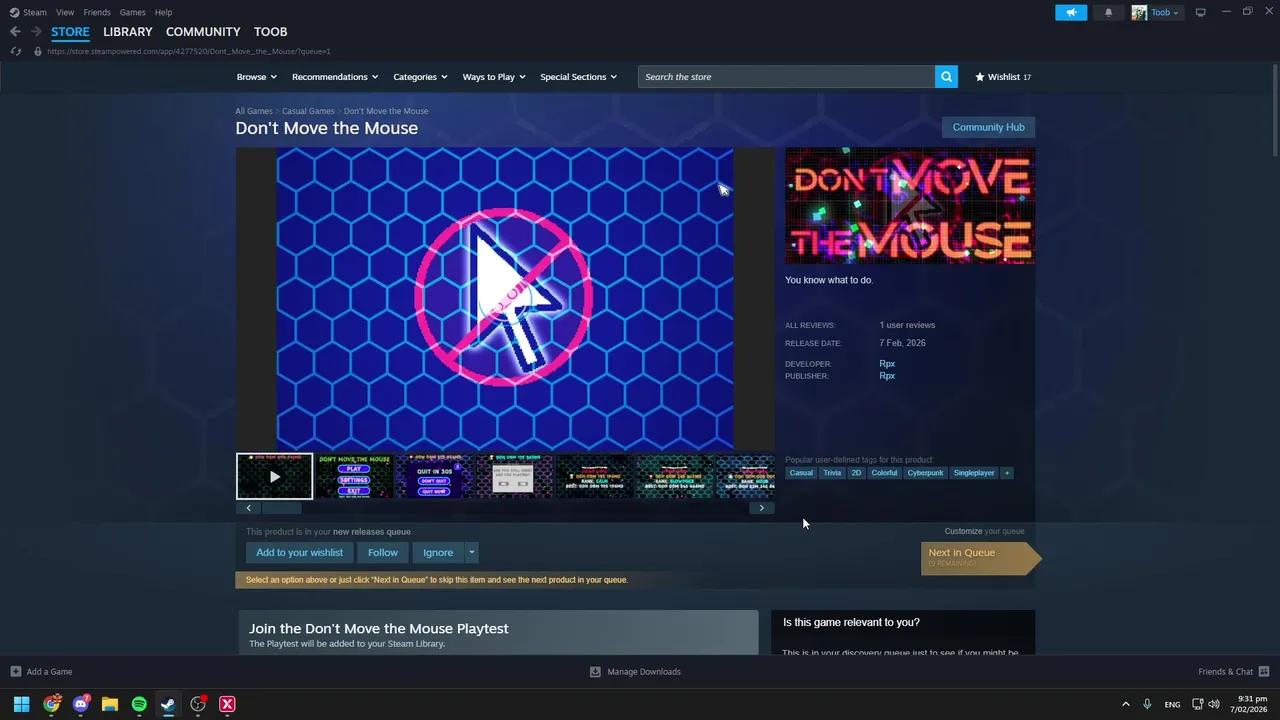Click the Add a Game plus icon
The height and width of the screenshot is (720, 1280).
pyautogui.click(x=15, y=671)
